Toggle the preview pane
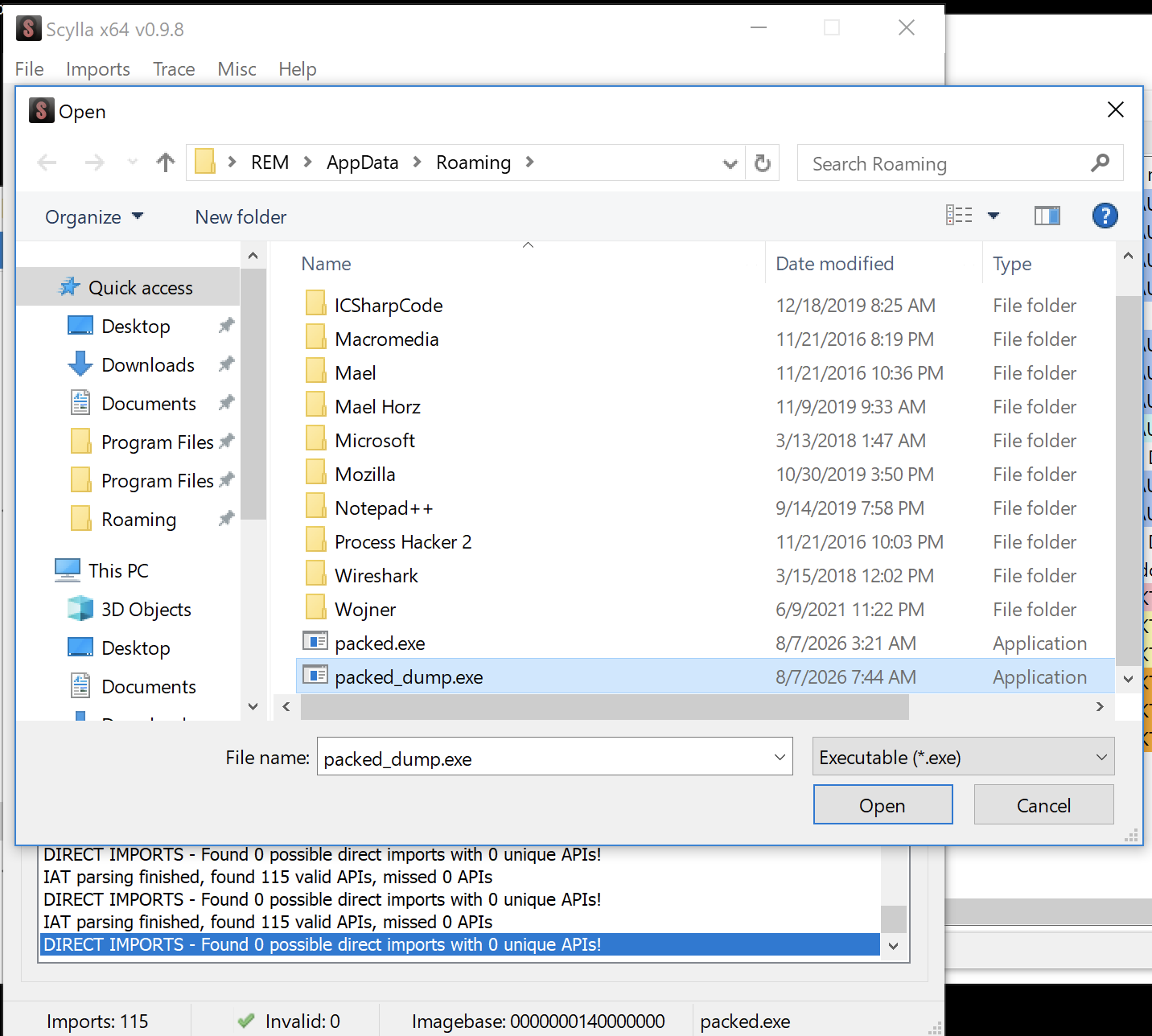The width and height of the screenshot is (1152, 1036). tap(1047, 215)
